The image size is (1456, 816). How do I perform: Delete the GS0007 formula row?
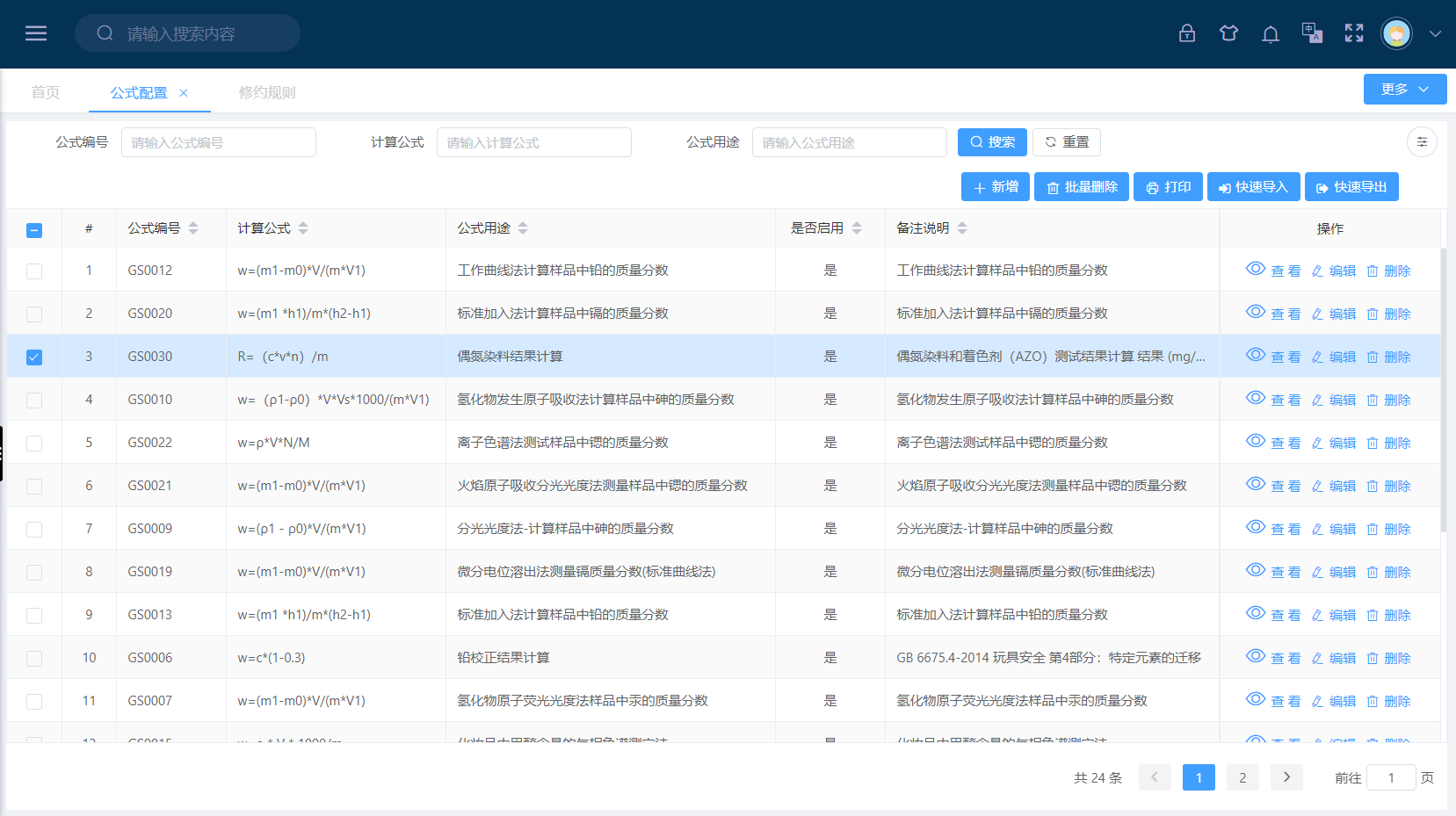pos(1388,701)
